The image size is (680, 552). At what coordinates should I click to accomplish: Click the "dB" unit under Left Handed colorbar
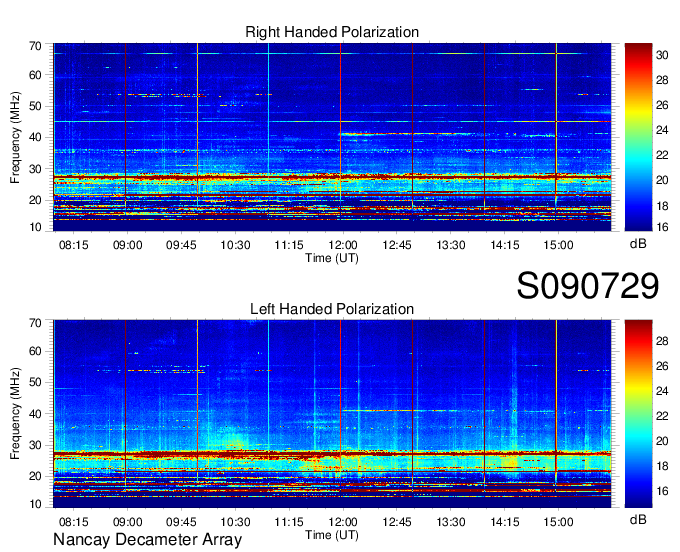tap(638, 519)
